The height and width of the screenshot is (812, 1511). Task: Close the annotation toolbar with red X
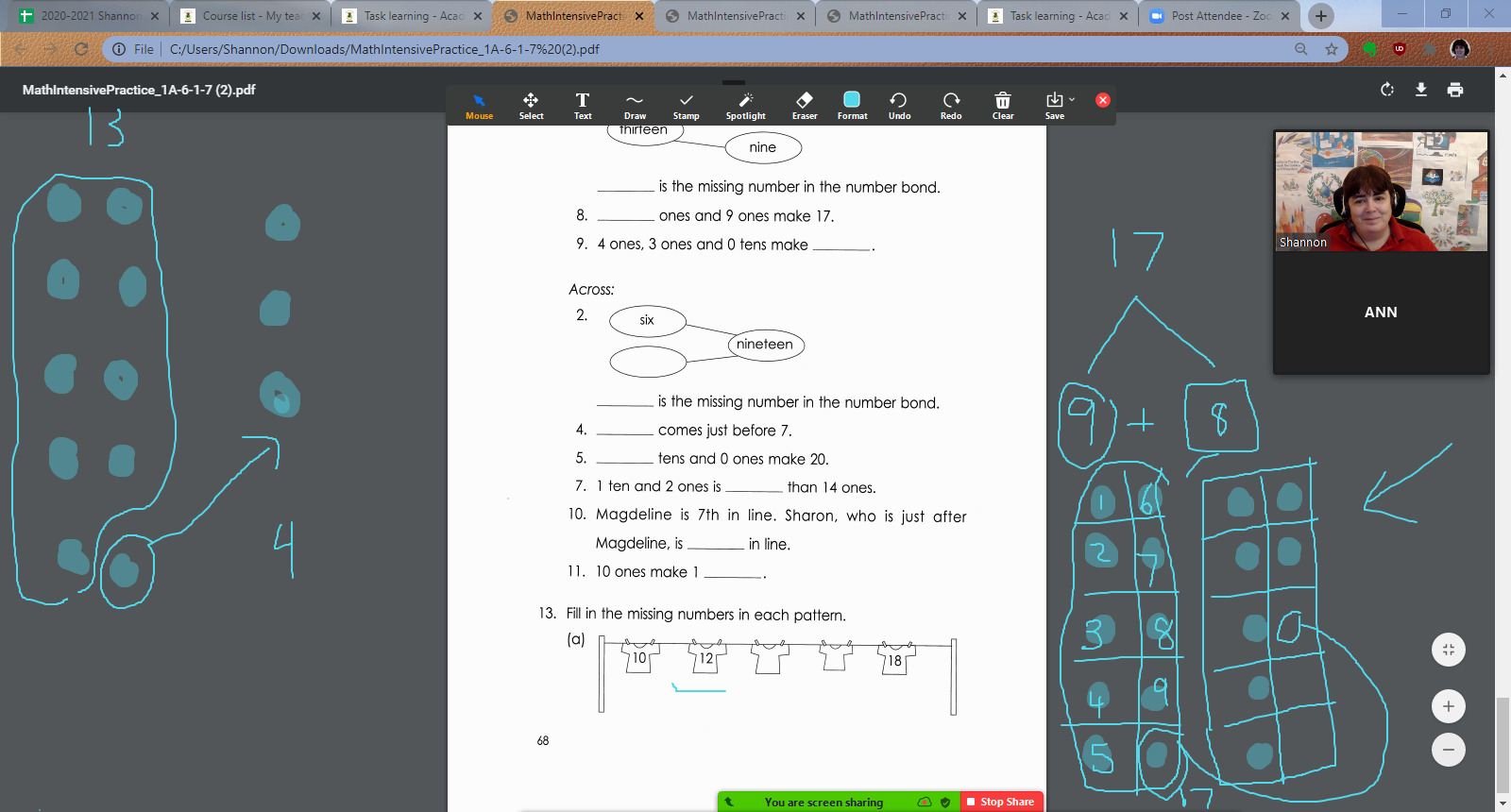[x=1103, y=100]
